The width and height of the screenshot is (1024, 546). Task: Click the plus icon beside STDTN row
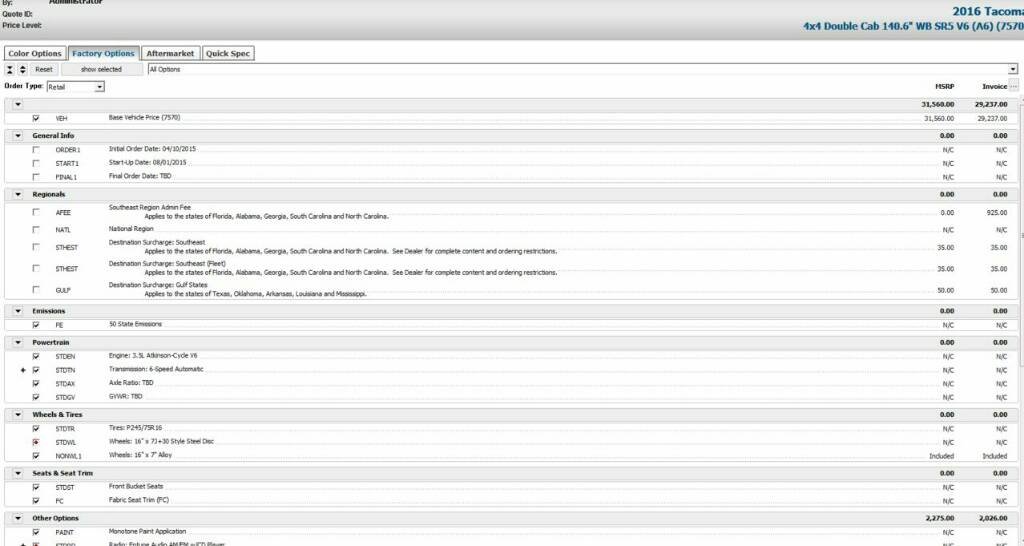click(24, 370)
